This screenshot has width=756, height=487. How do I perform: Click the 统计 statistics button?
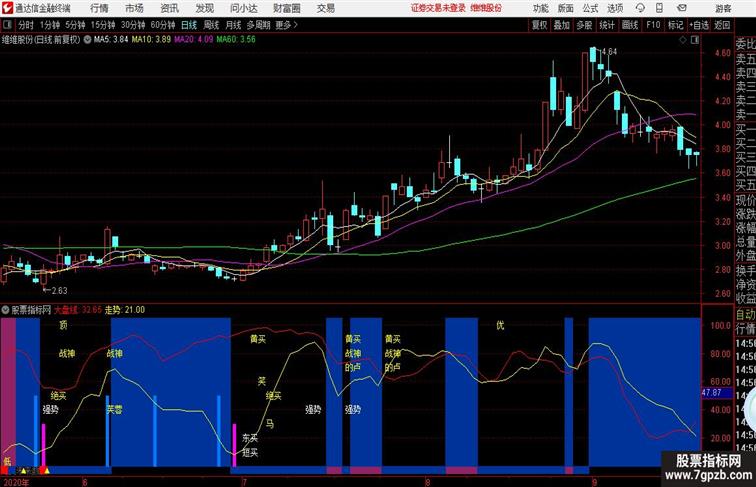pos(607,25)
